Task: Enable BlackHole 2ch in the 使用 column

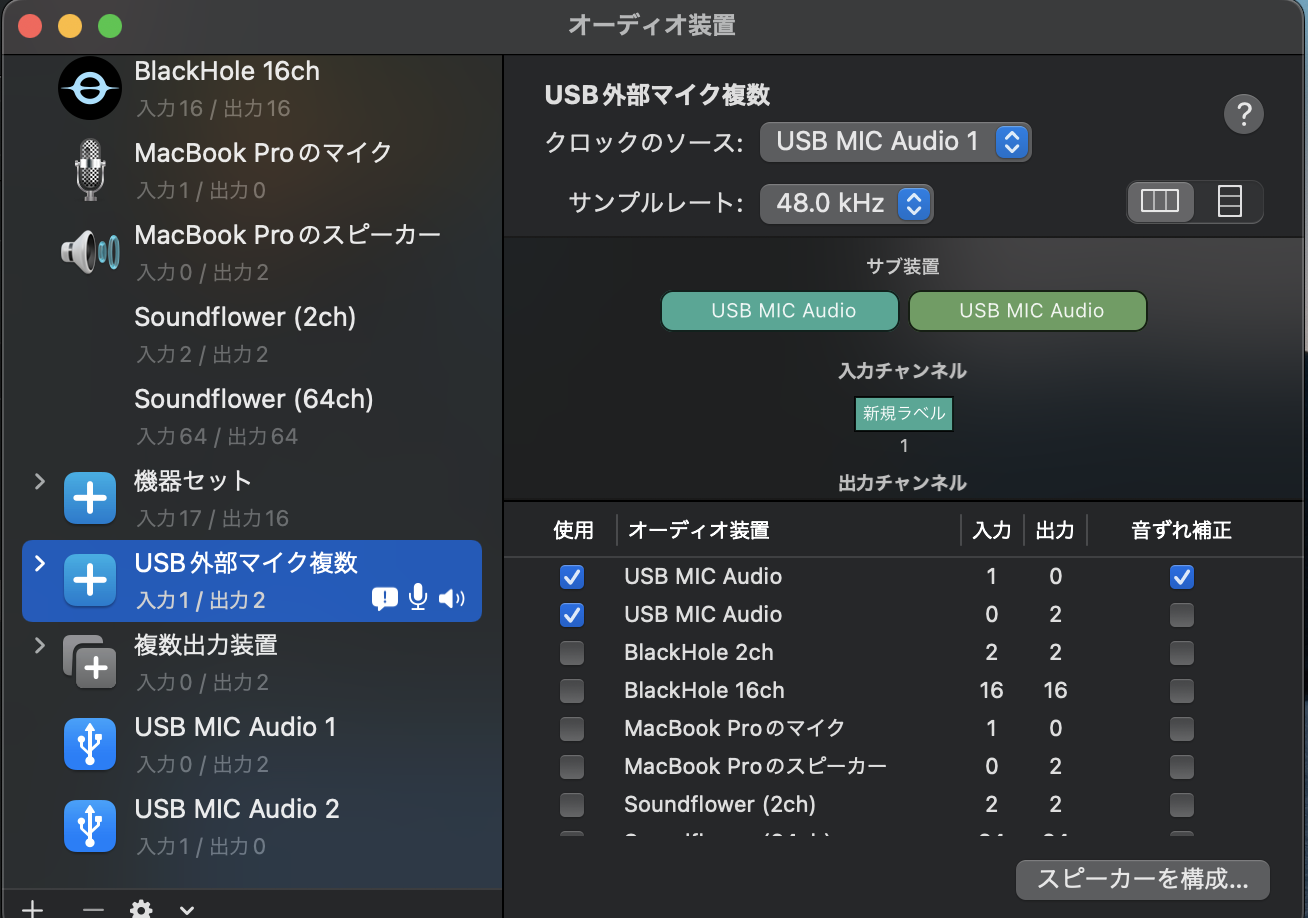Action: pos(572,653)
